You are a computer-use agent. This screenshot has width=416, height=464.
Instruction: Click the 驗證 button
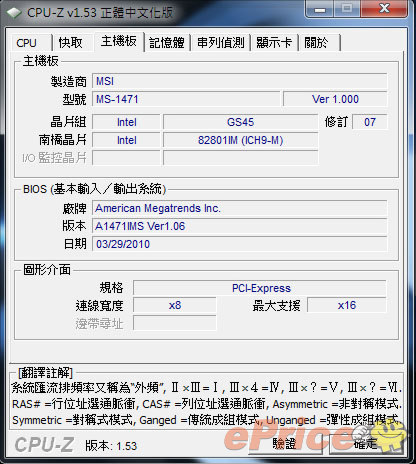click(284, 444)
